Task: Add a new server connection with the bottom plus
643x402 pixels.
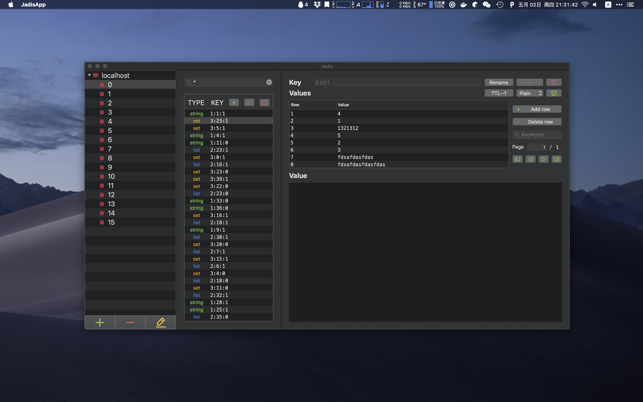Action: coord(100,323)
